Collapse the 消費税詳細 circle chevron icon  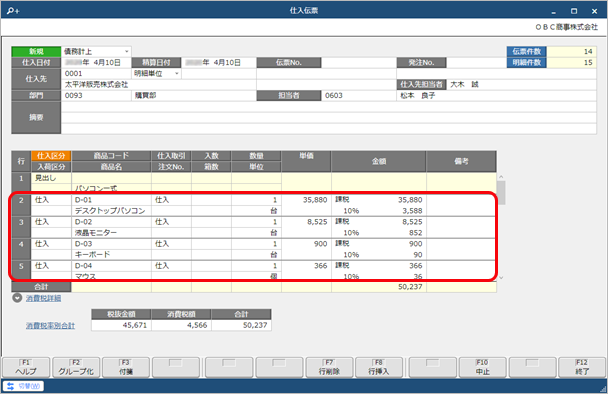point(17,298)
